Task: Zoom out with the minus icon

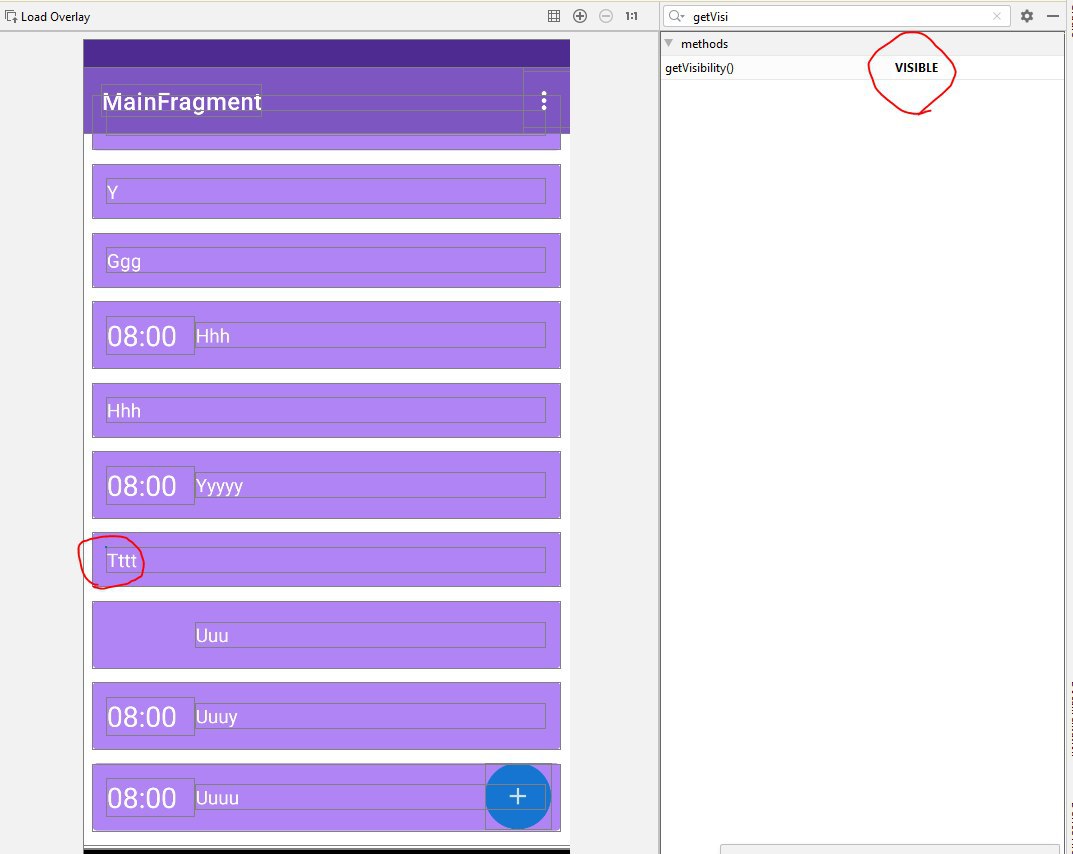Action: pos(606,16)
